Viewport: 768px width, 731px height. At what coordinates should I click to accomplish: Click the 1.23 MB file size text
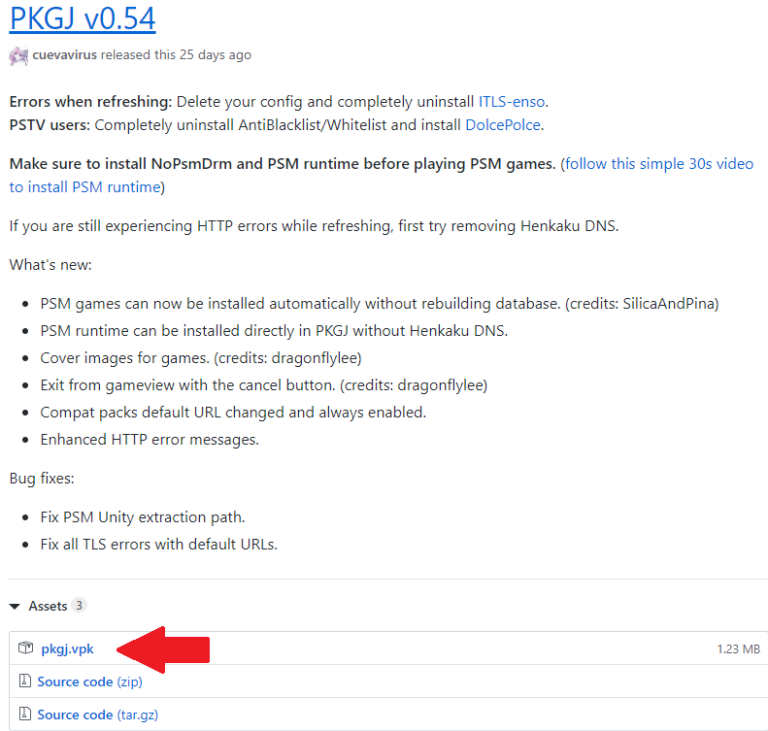click(x=738, y=649)
